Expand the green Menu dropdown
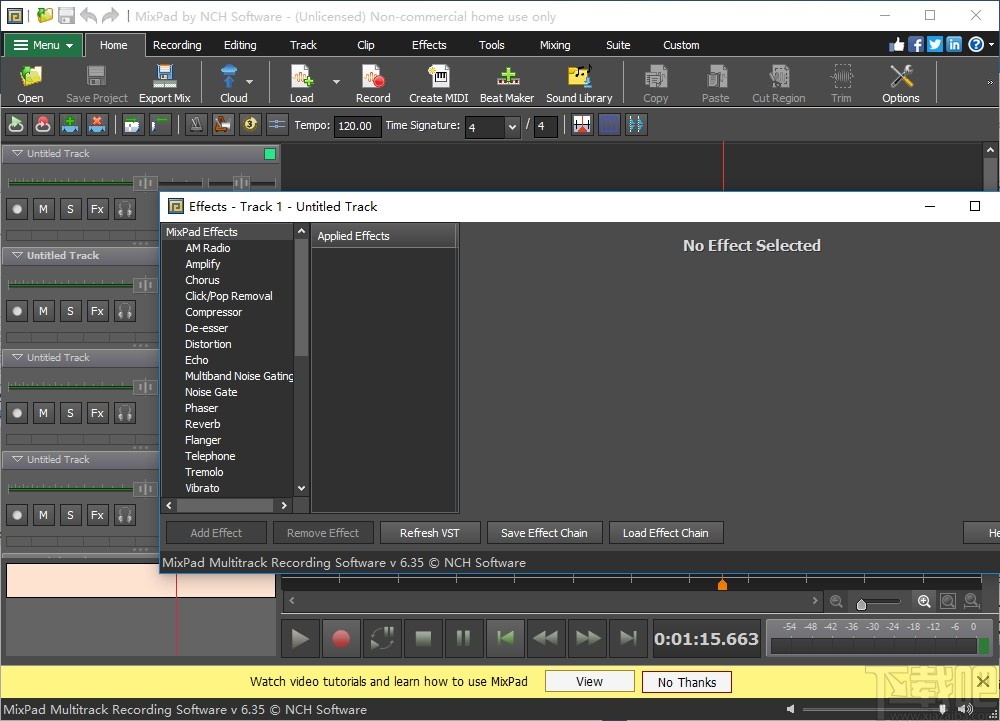This screenshot has width=1000, height=721. [44, 45]
